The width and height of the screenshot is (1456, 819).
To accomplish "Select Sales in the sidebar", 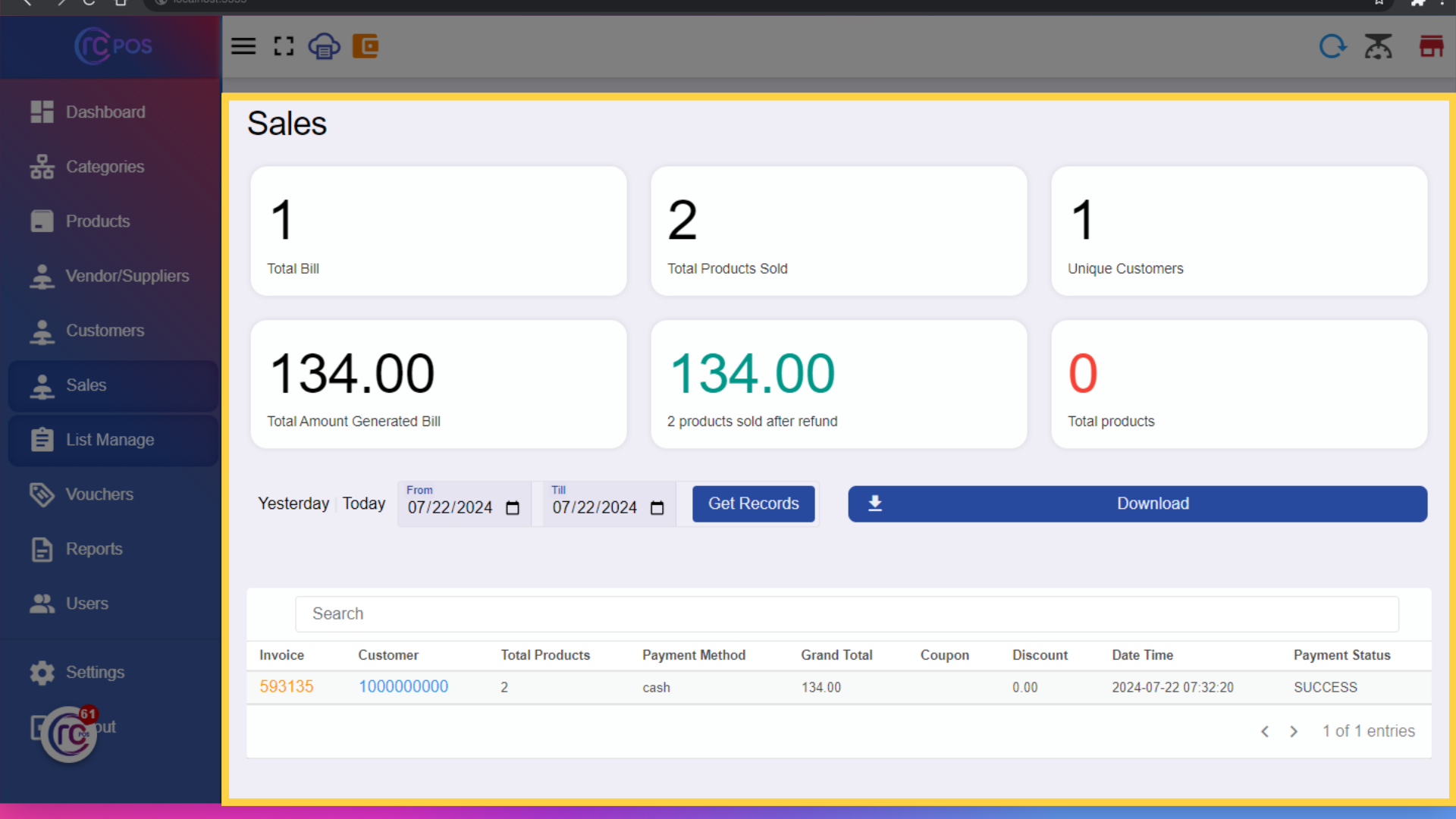I will point(114,385).
